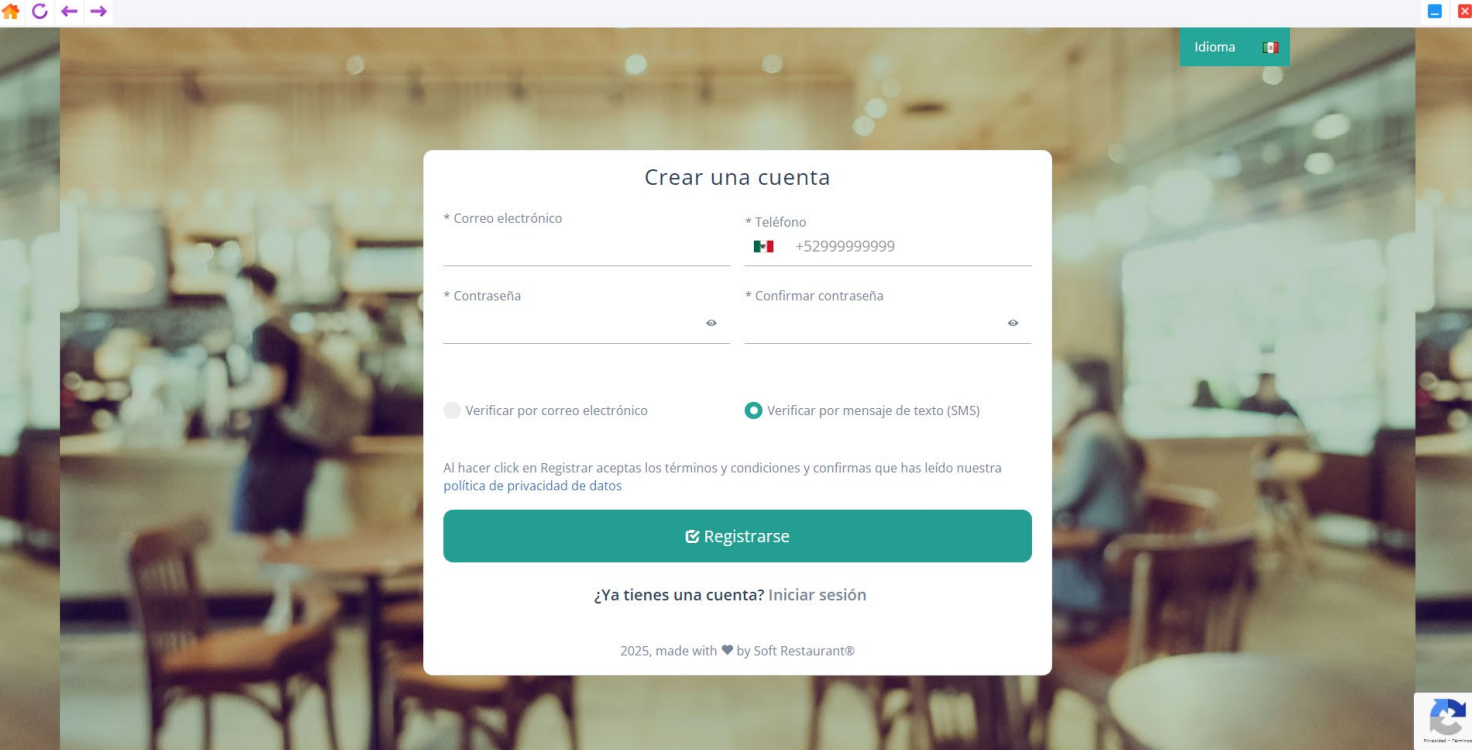Open the phone country flag selector
Screen dimensions: 1472x752
coord(764,246)
